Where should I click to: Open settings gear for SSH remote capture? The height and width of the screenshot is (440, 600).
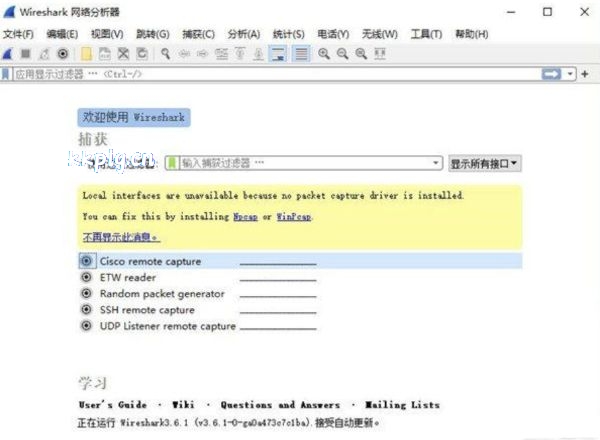[x=86, y=309]
